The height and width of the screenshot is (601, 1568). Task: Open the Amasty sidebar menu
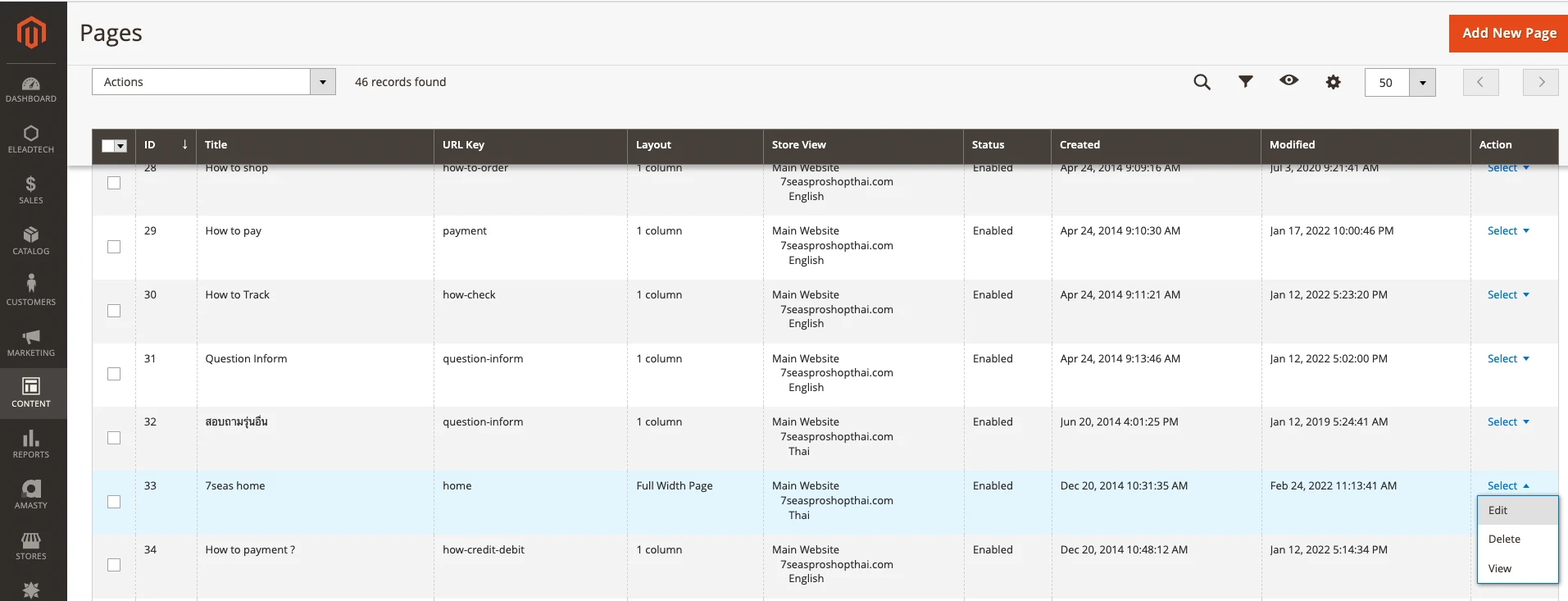[x=31, y=496]
